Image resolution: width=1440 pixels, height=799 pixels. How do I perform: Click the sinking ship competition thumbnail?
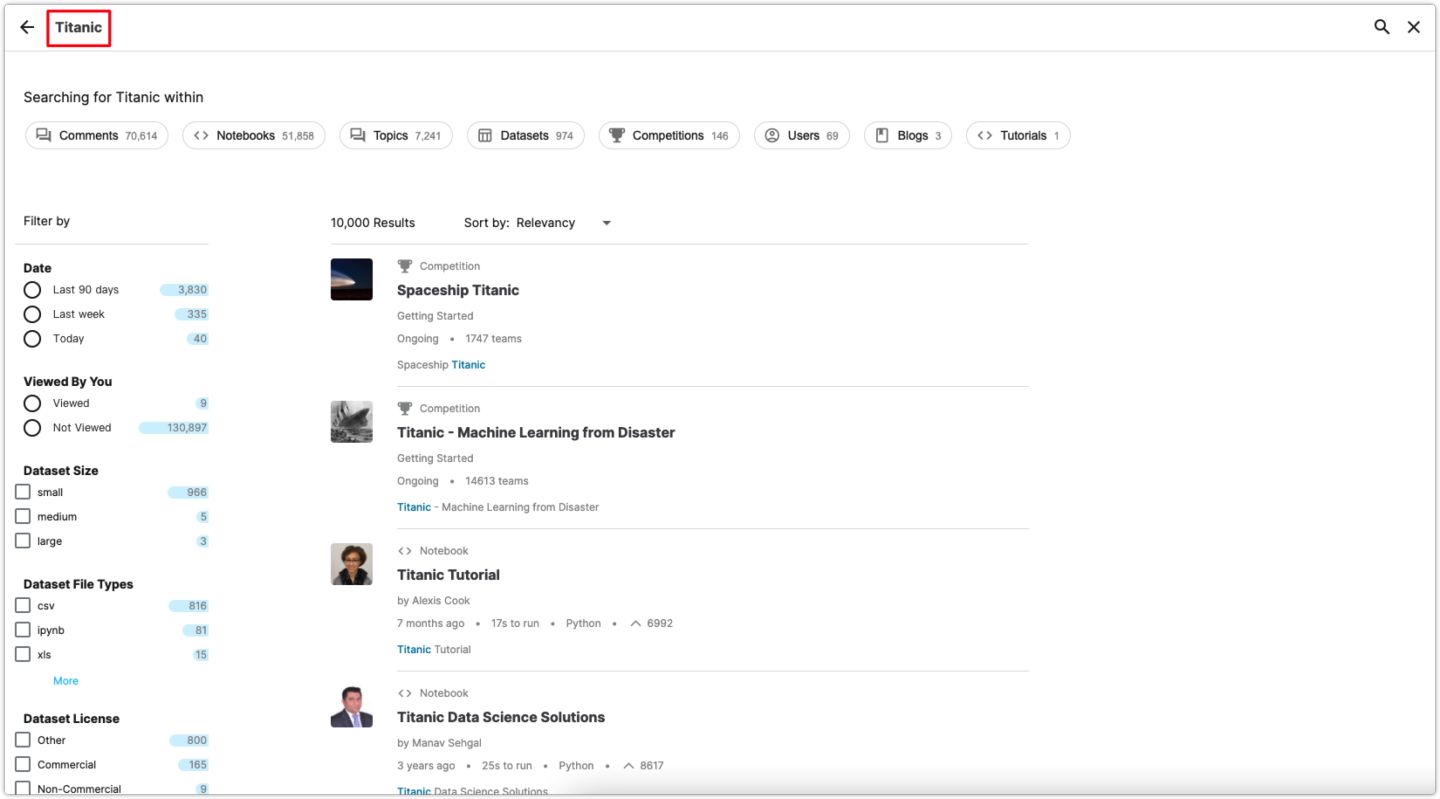[352, 422]
